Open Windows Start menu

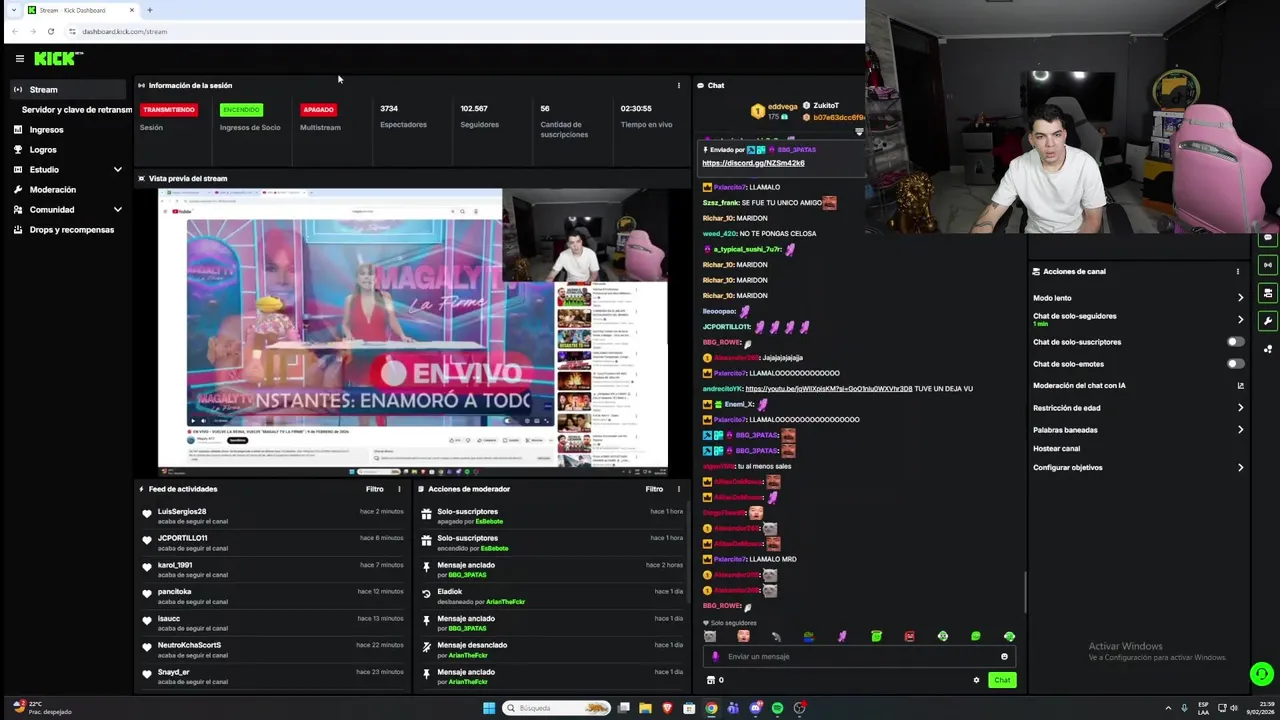tap(489, 708)
